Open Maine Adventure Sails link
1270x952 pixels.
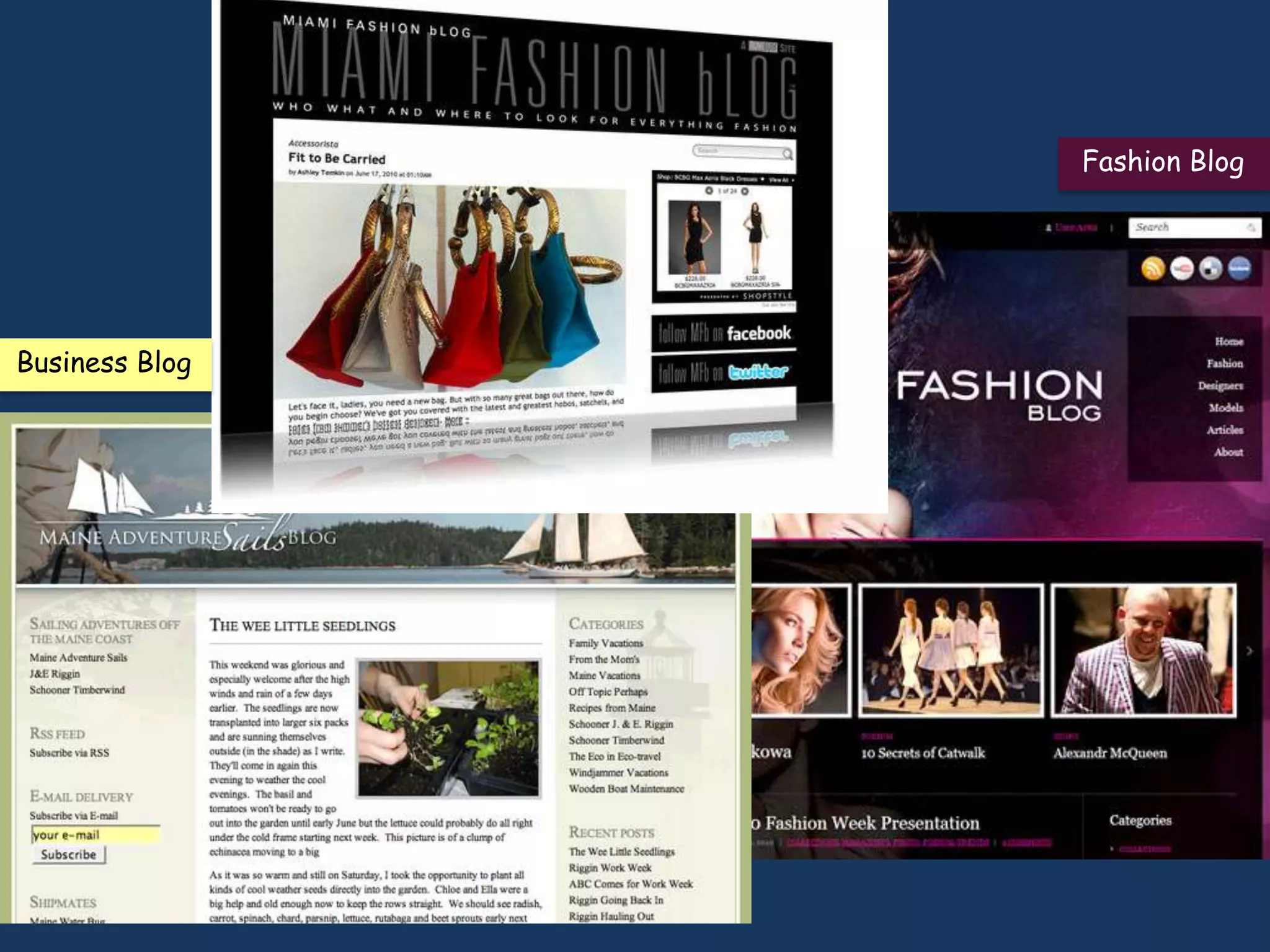(x=78, y=658)
